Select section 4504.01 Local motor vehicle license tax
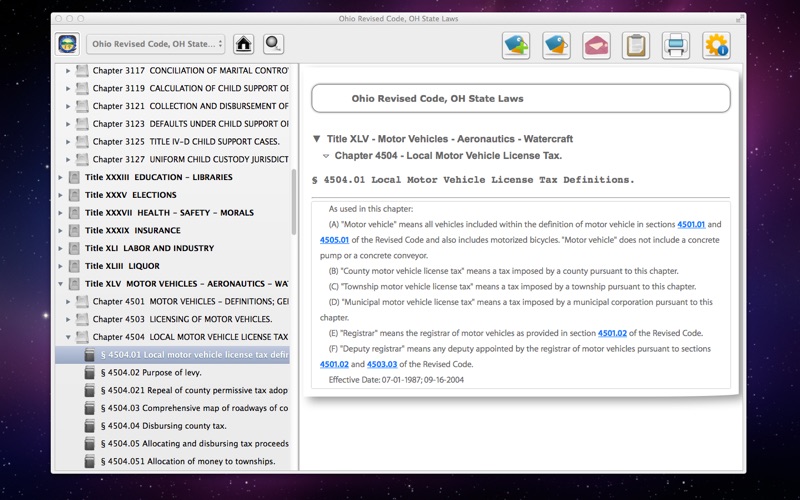 point(172,355)
